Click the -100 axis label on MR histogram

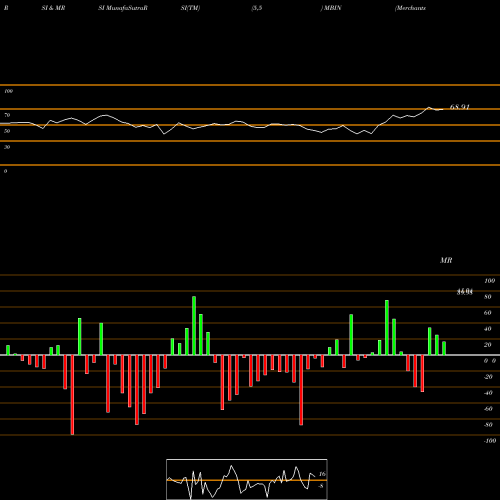(x=489, y=441)
